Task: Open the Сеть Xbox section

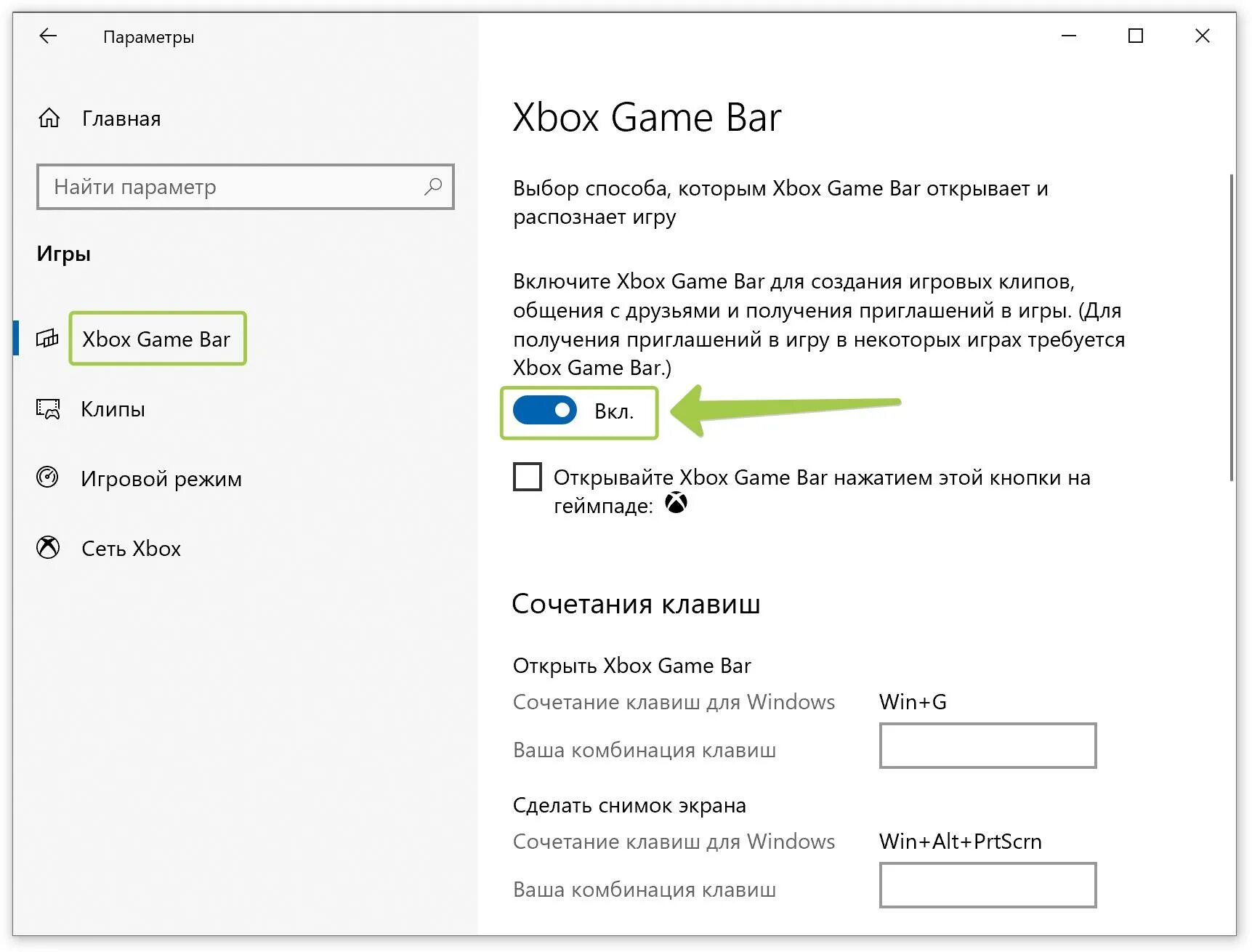Action: [131, 549]
